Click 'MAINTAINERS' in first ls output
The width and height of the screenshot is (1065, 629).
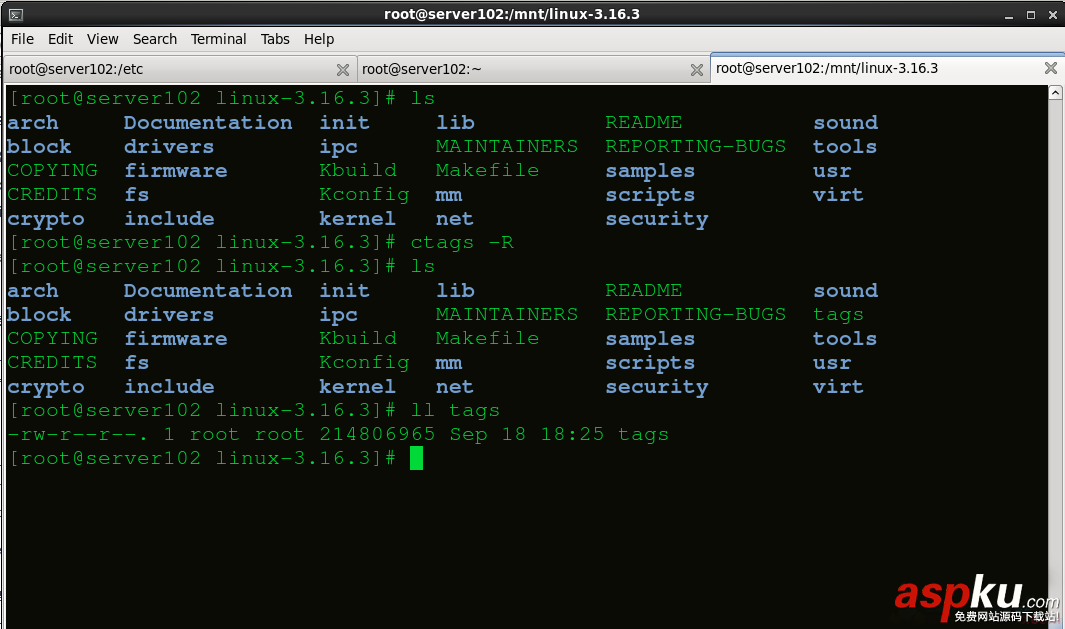(x=507, y=146)
